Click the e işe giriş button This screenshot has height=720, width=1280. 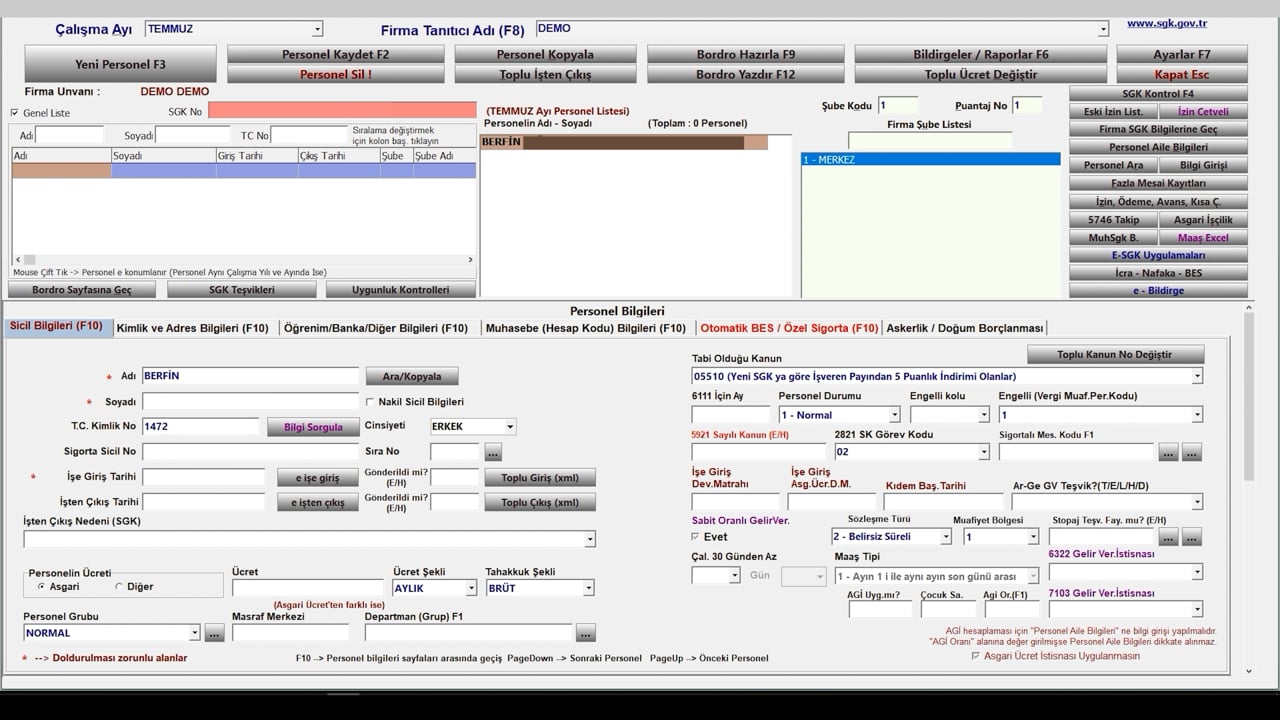[317, 478]
